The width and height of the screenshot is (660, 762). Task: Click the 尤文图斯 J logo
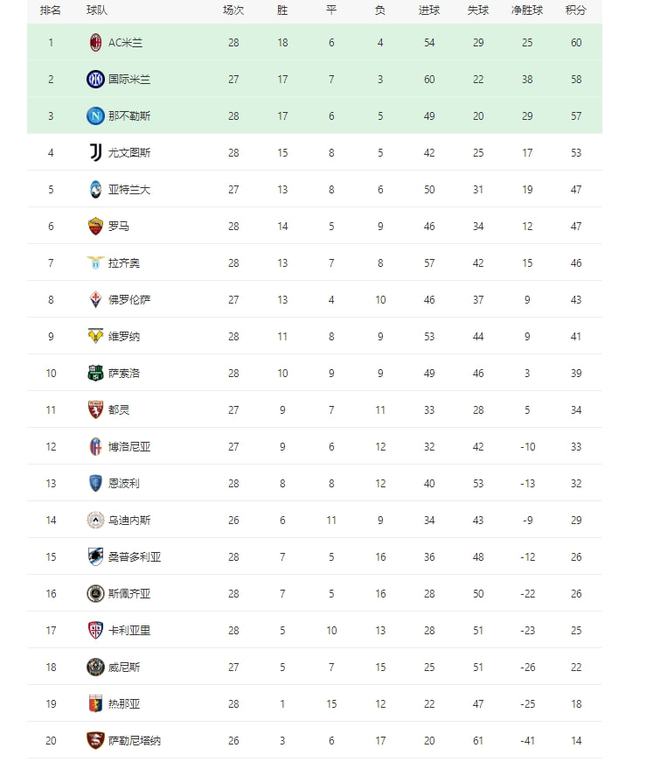pyautogui.click(x=96, y=153)
